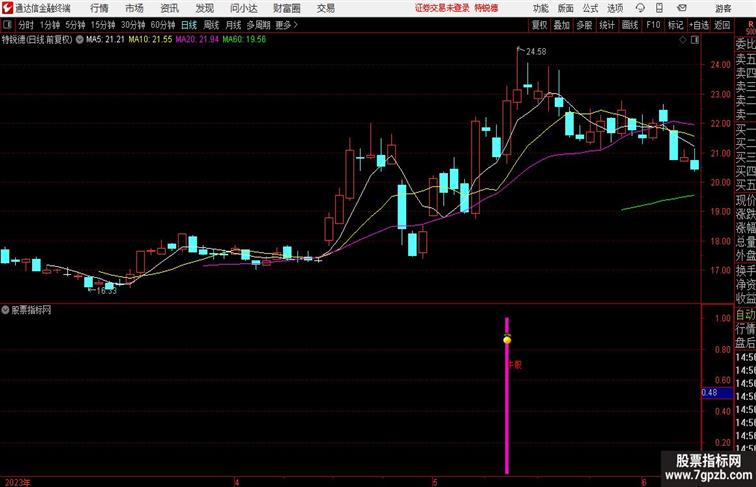756x487 pixels.
Task: Click the 证券交易未登录 login notice
Action: tap(442, 8)
